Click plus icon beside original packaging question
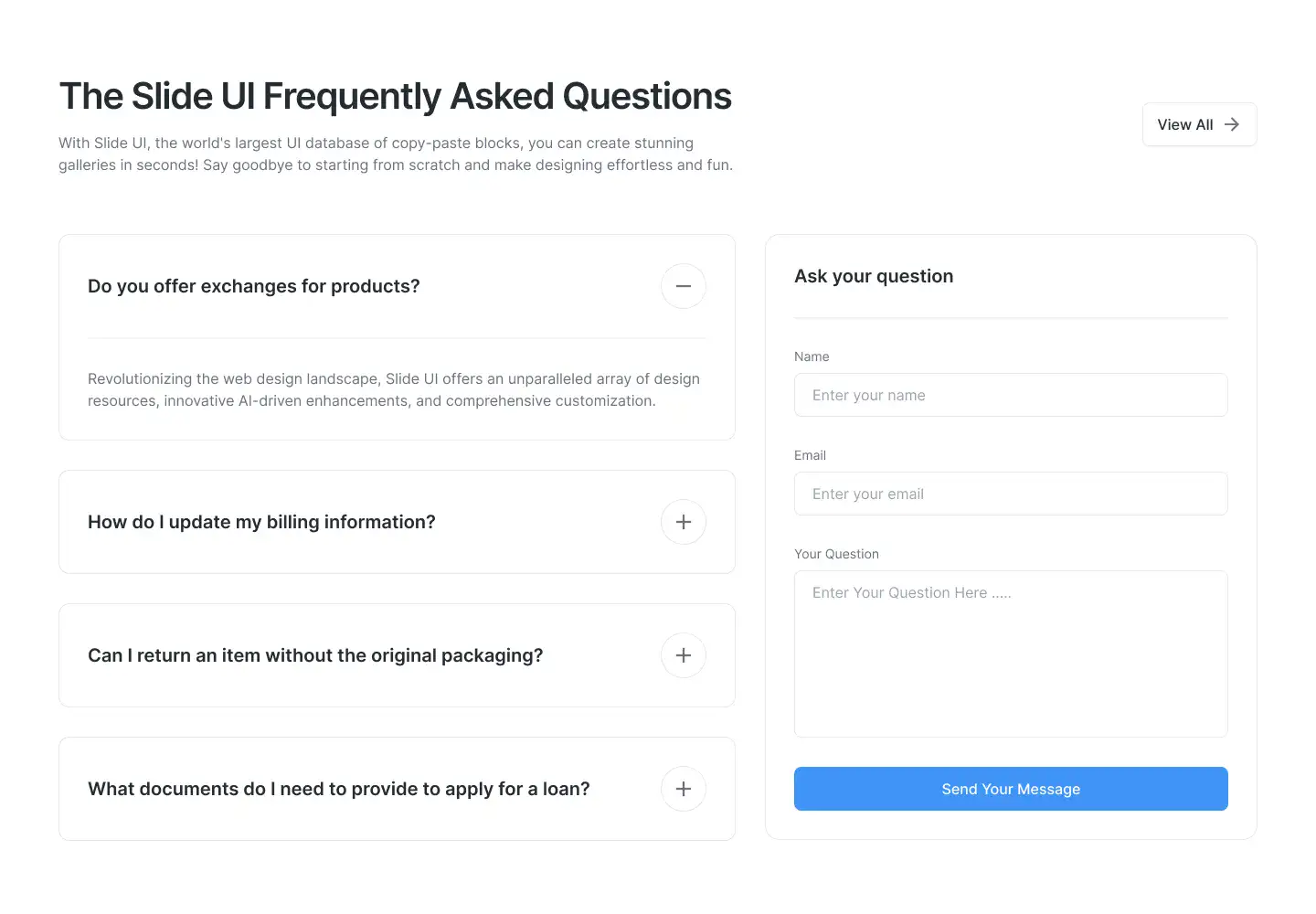 point(683,655)
